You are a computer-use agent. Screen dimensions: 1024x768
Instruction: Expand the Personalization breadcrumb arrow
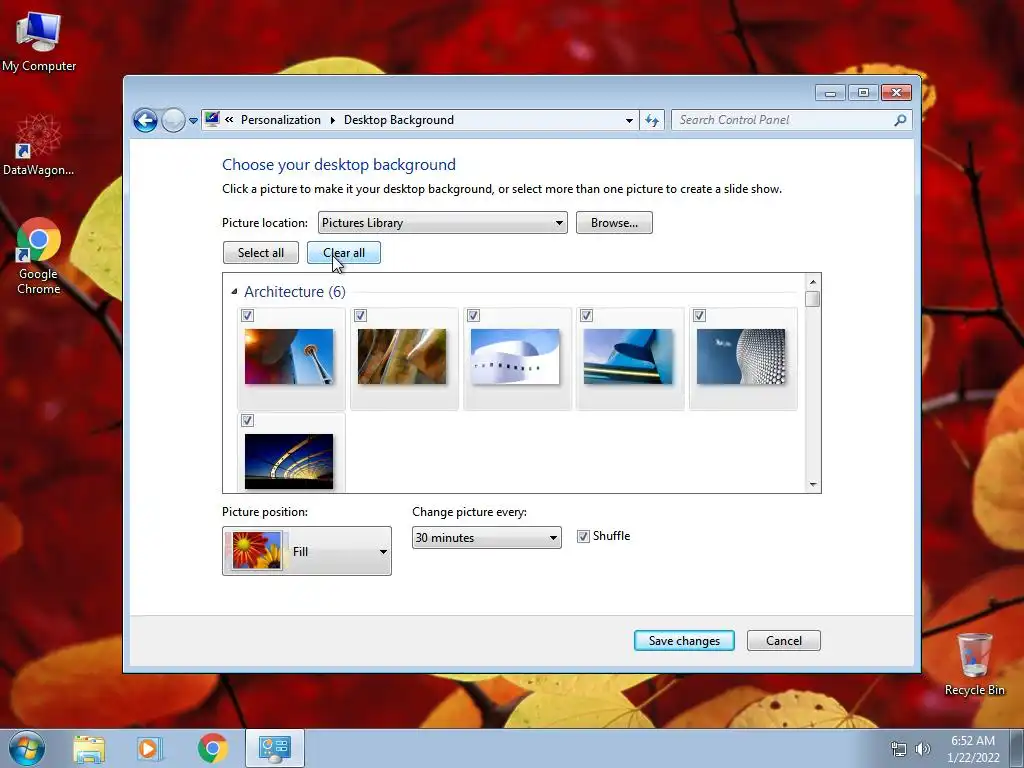pos(332,120)
